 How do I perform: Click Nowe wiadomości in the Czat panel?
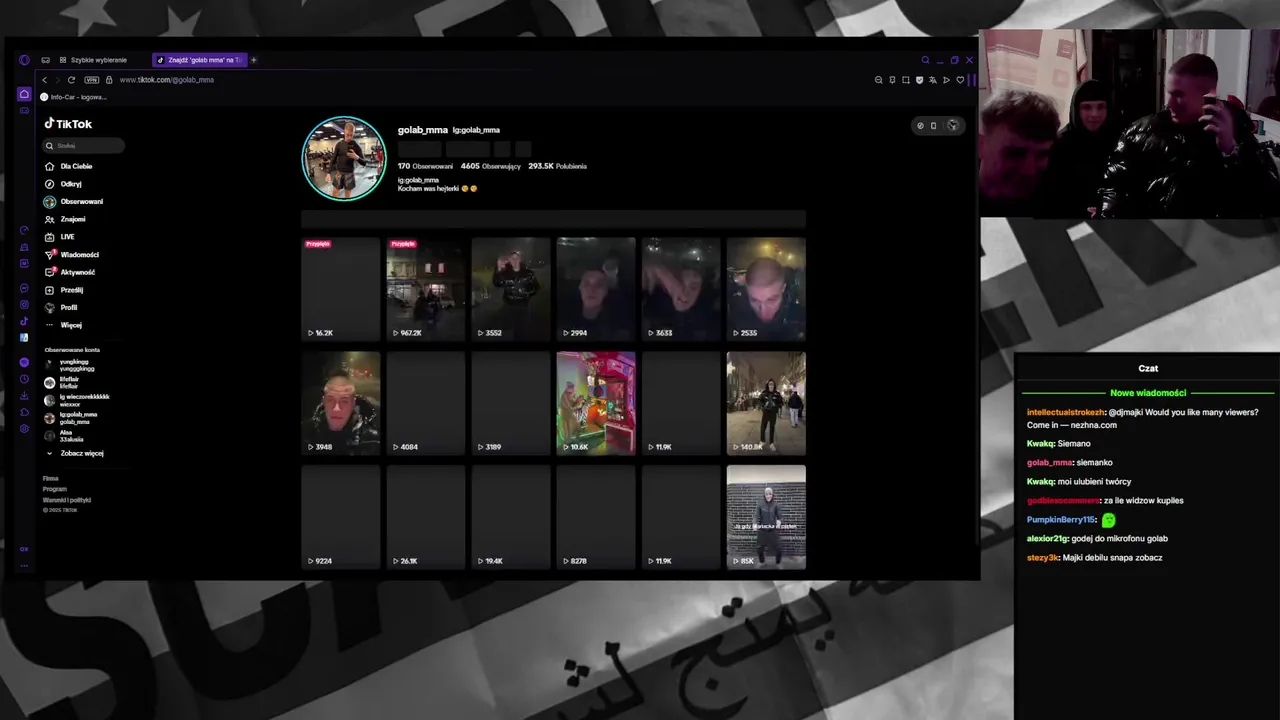pyautogui.click(x=1148, y=393)
